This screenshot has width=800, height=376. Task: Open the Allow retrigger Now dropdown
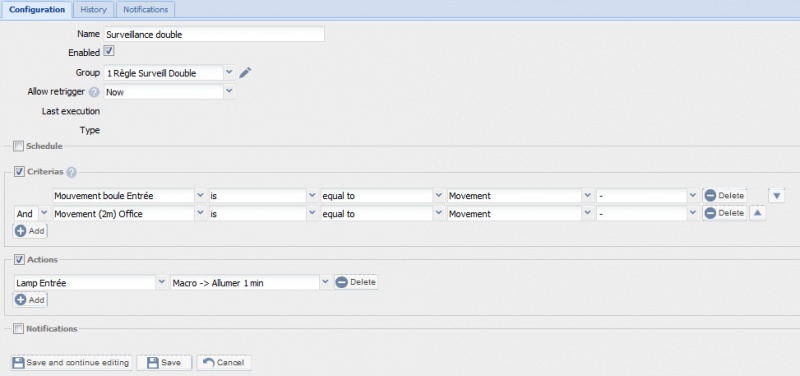tap(229, 92)
